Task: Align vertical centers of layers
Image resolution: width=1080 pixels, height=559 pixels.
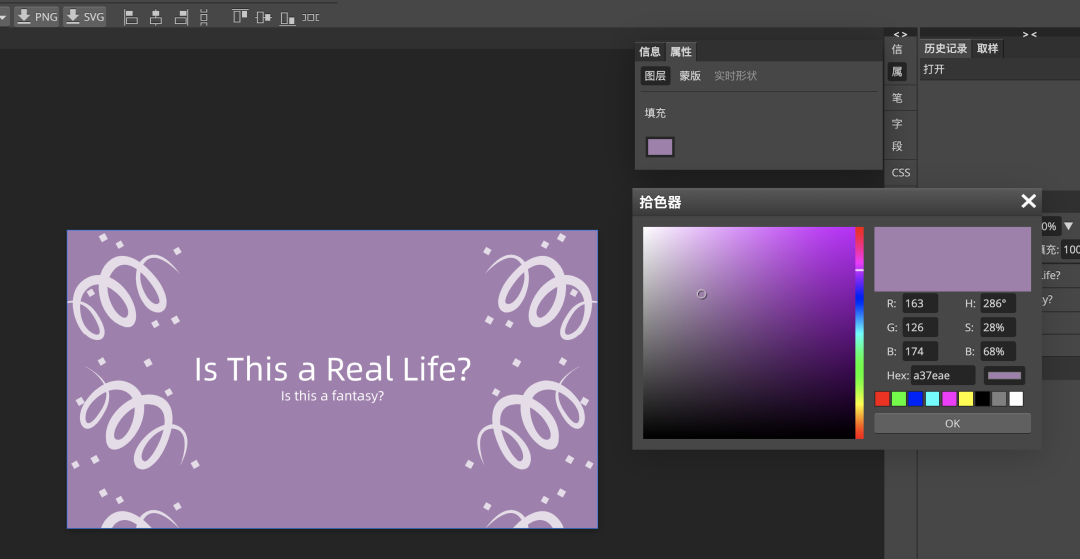Action: 263,17
